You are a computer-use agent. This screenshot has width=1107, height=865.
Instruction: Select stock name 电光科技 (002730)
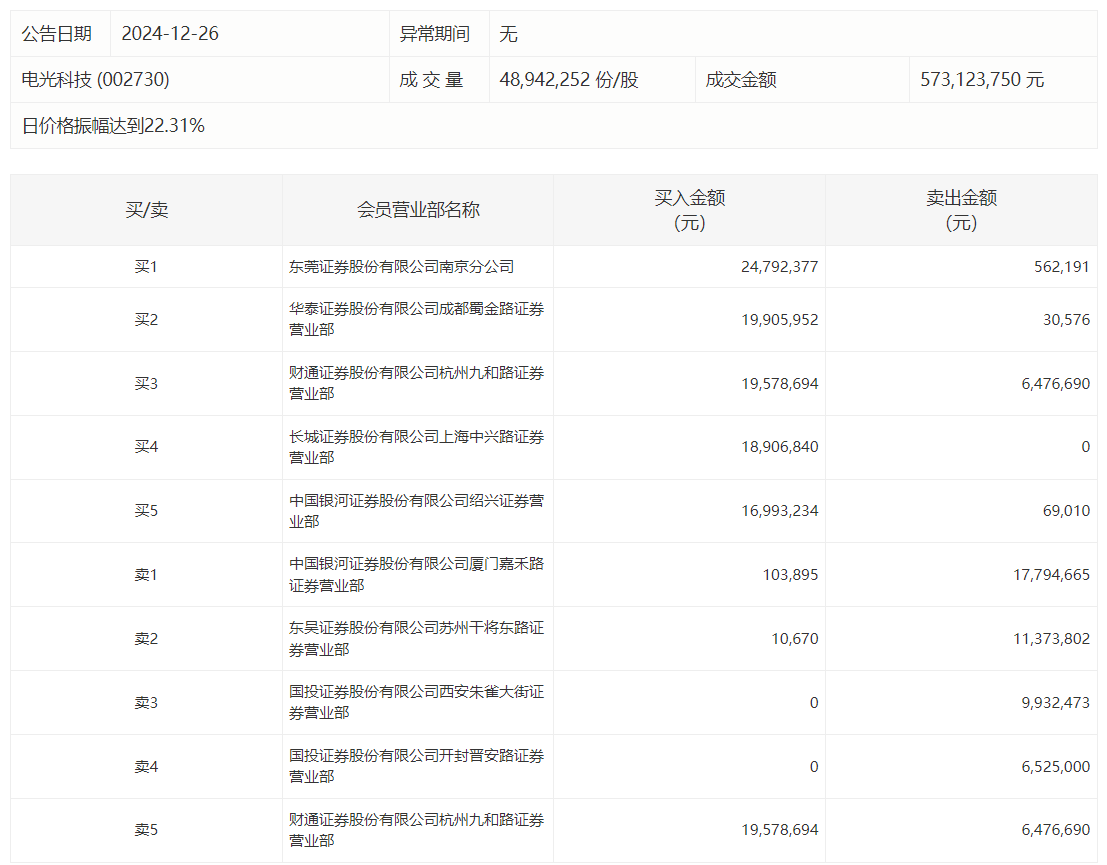point(95,80)
